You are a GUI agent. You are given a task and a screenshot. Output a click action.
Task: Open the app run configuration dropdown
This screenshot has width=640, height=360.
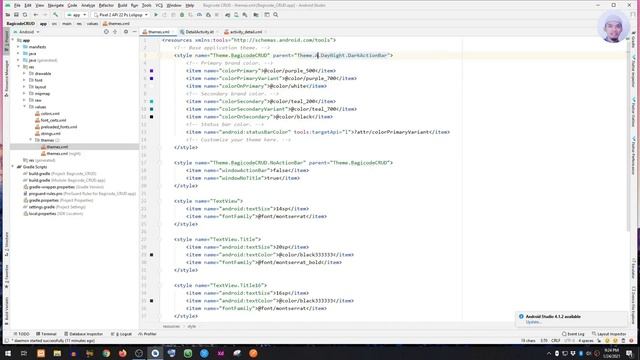pos(77,15)
